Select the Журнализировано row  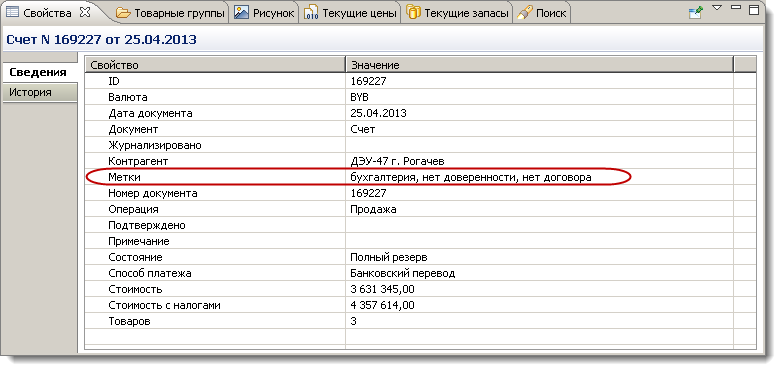coord(420,145)
